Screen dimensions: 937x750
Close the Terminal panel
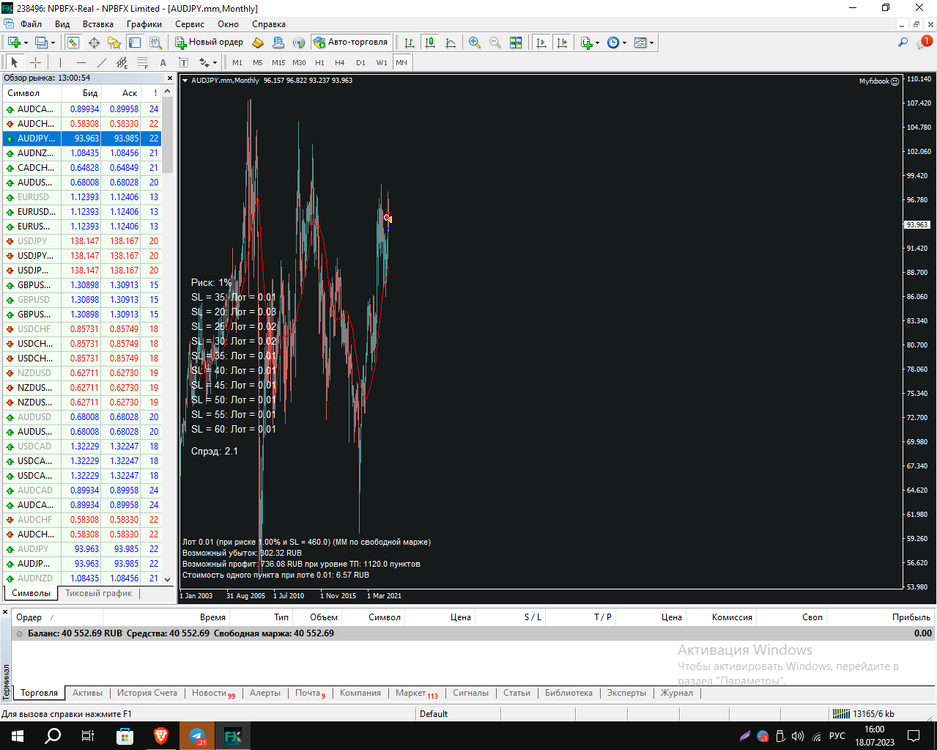pyautogui.click(x=5, y=613)
